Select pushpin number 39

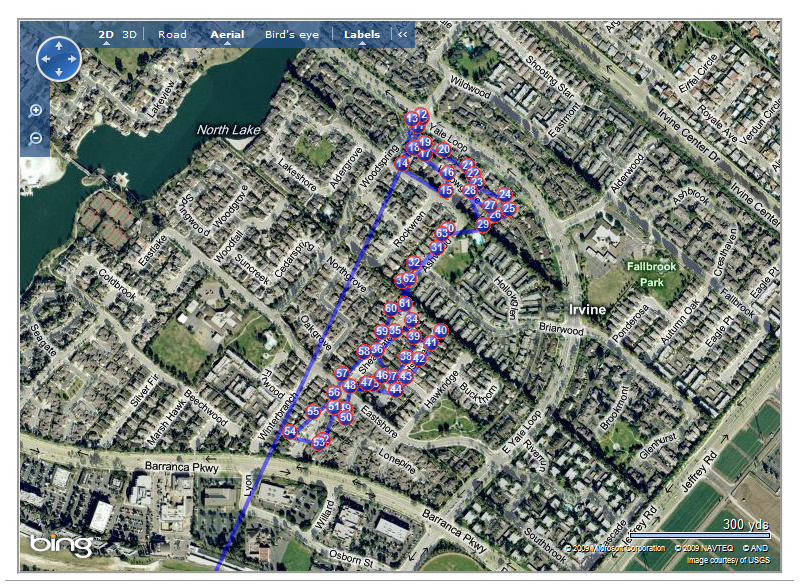click(x=414, y=336)
